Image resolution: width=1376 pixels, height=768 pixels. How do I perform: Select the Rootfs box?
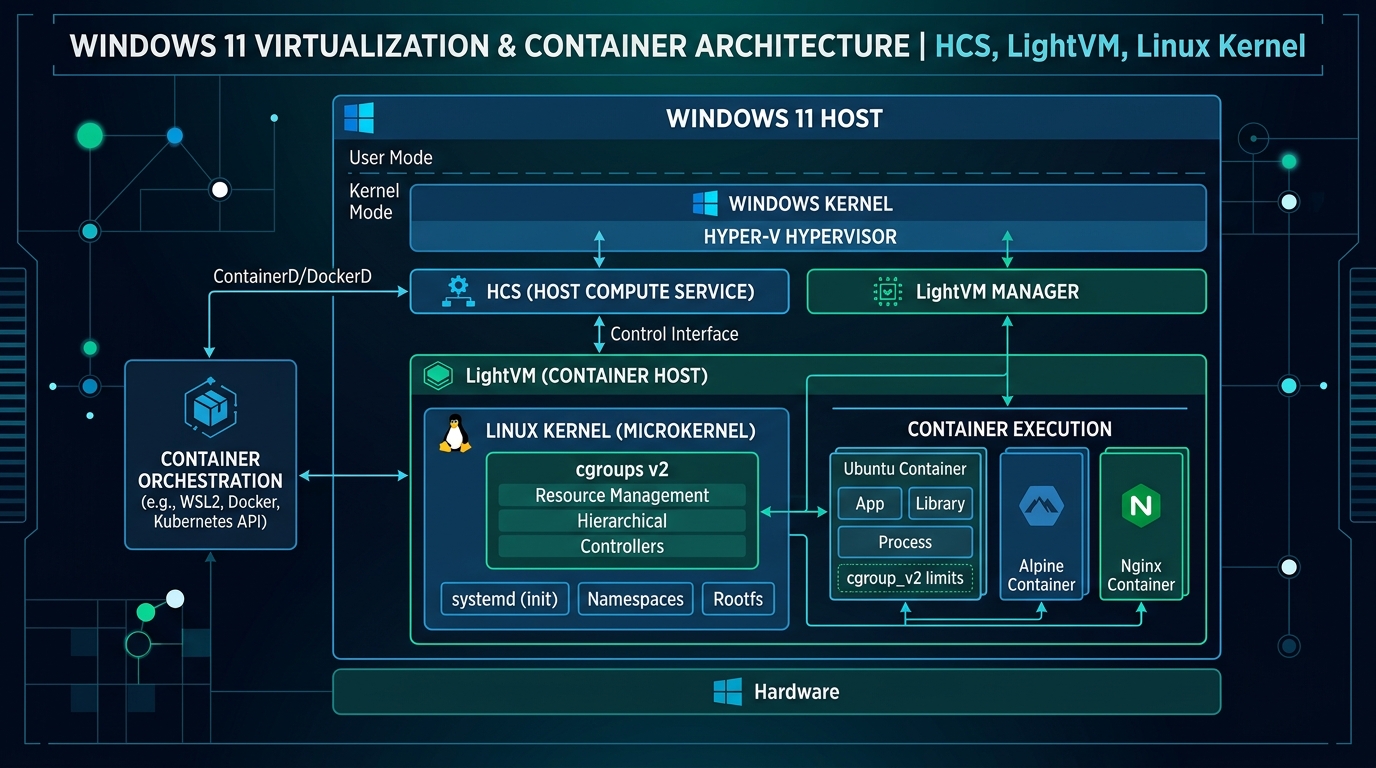point(738,599)
